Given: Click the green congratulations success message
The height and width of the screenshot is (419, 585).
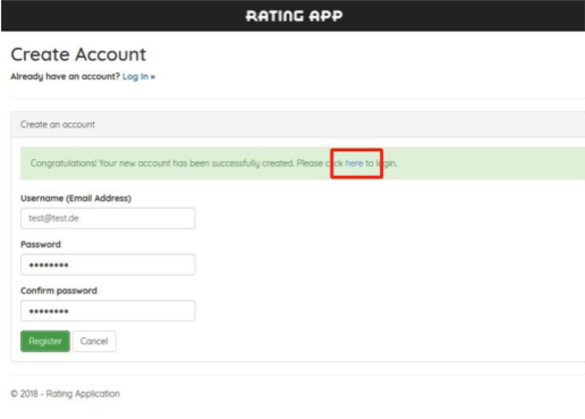Looking at the screenshot, I should coord(303,163).
